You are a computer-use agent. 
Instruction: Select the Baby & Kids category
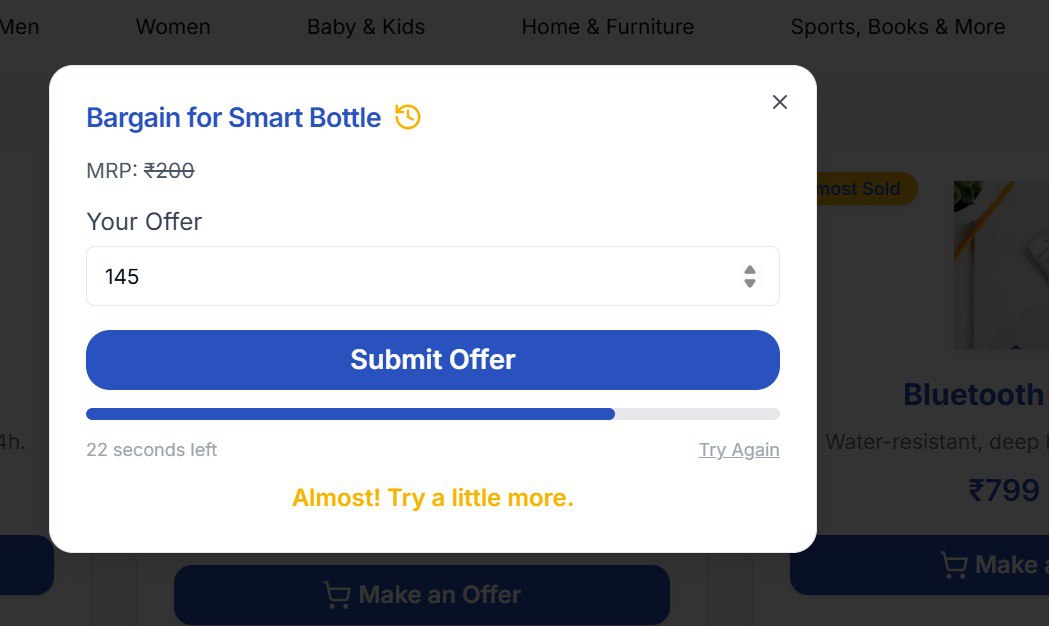[366, 27]
